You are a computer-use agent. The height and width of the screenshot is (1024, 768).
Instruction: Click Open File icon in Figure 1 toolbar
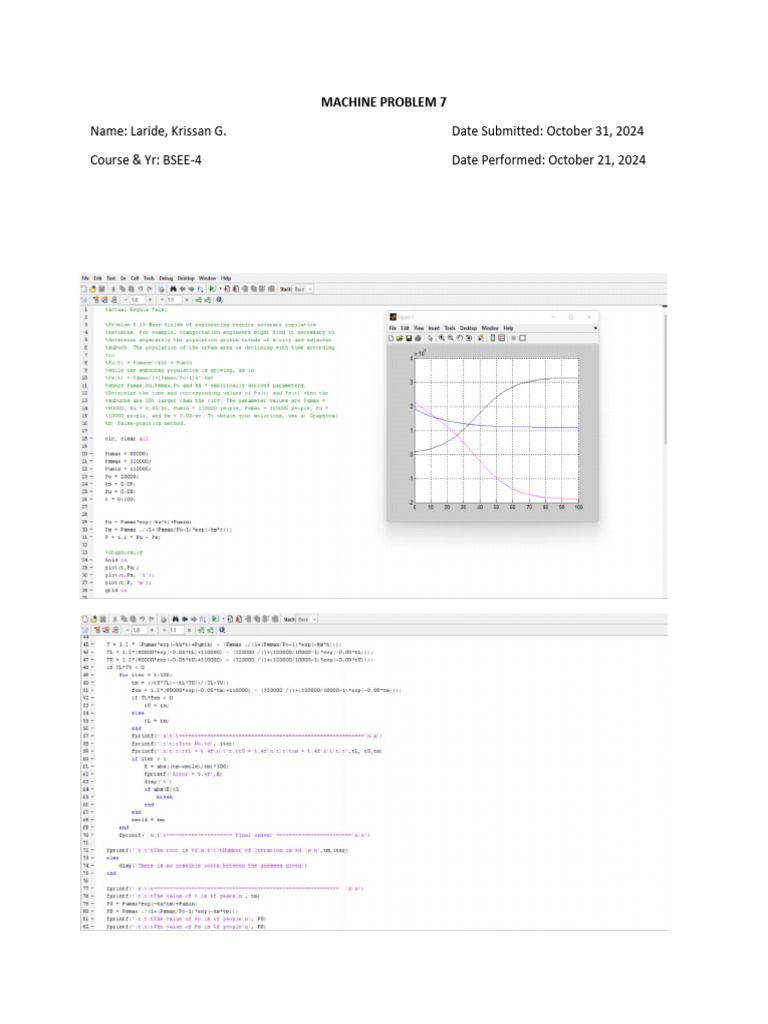(400, 338)
